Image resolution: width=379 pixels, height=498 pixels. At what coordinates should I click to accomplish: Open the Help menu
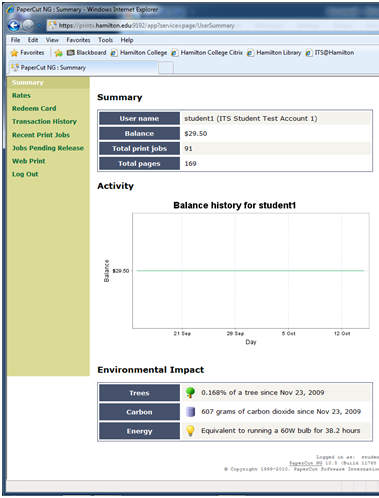point(127,40)
